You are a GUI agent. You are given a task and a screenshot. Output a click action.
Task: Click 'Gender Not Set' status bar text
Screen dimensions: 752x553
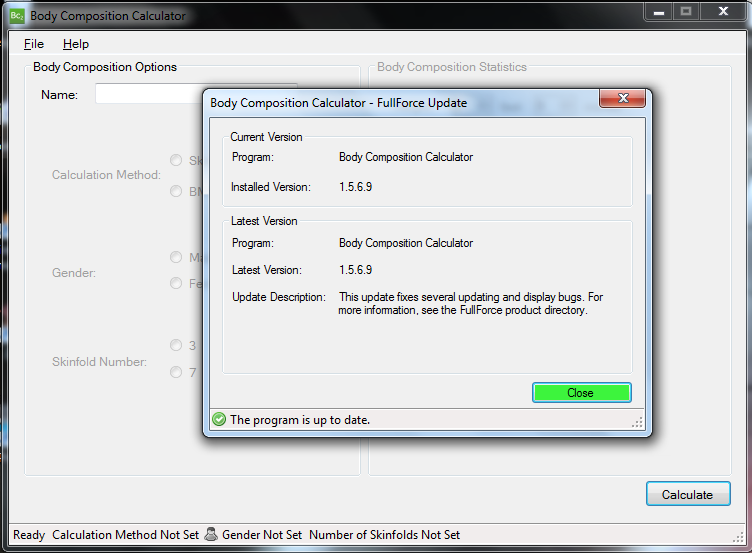[x=262, y=535]
